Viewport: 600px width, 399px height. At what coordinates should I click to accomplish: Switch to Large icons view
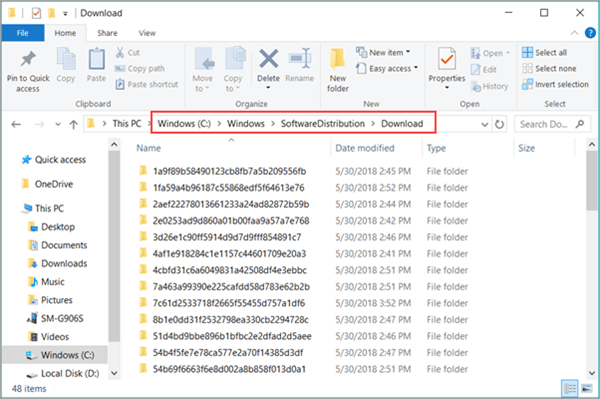[587, 389]
